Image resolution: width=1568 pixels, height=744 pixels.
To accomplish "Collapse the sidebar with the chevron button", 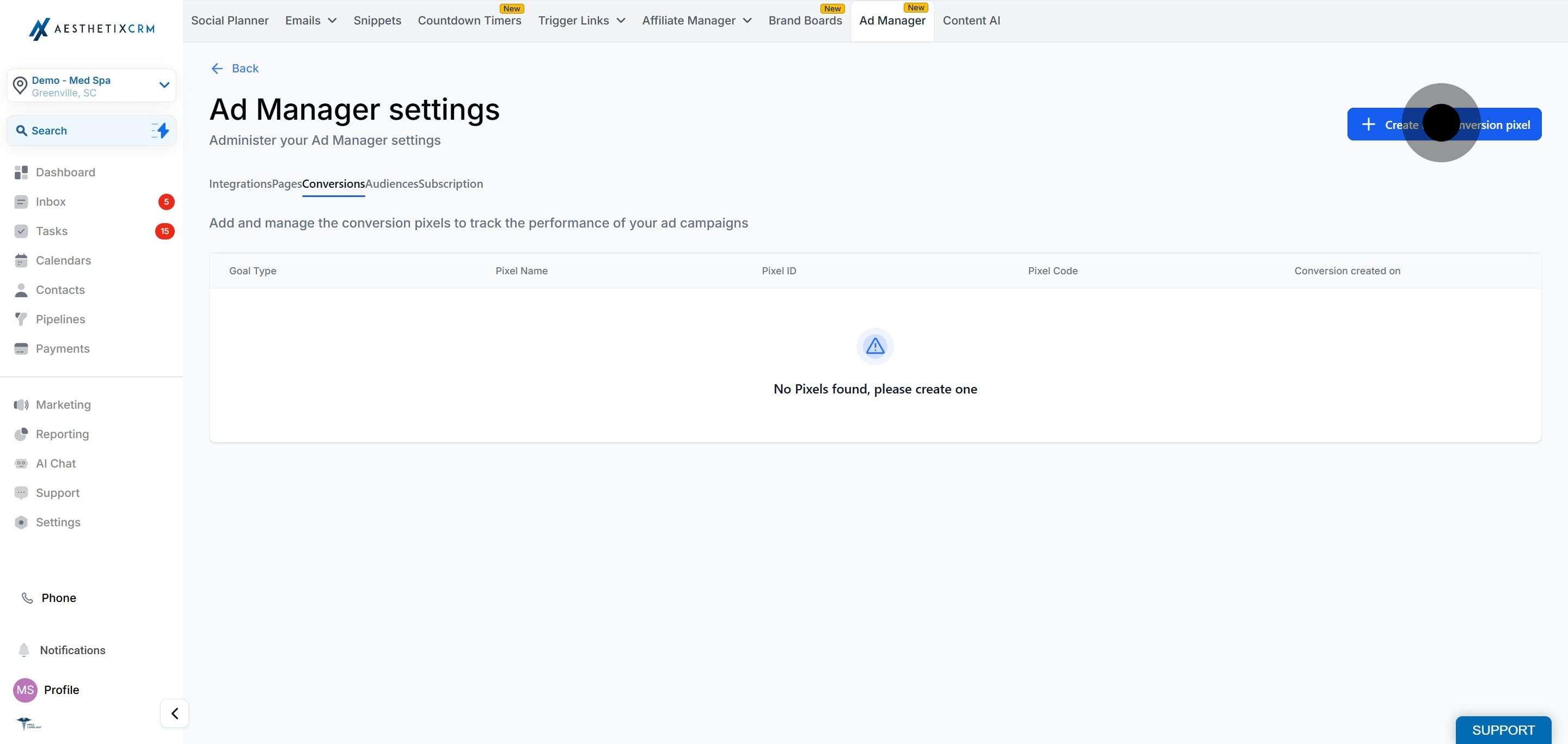I will click(175, 713).
